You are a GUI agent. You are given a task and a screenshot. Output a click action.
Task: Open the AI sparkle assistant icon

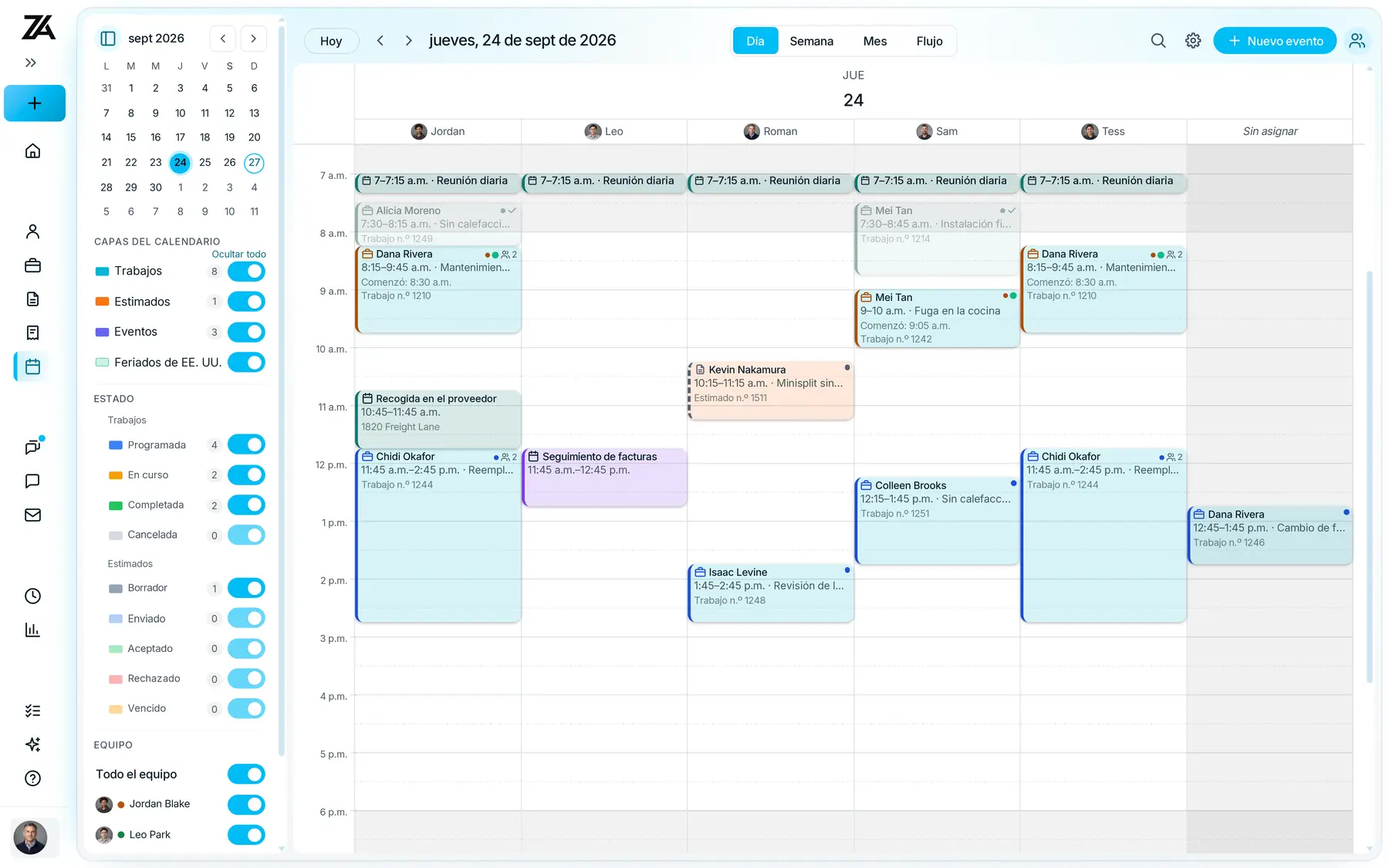pos(32,745)
